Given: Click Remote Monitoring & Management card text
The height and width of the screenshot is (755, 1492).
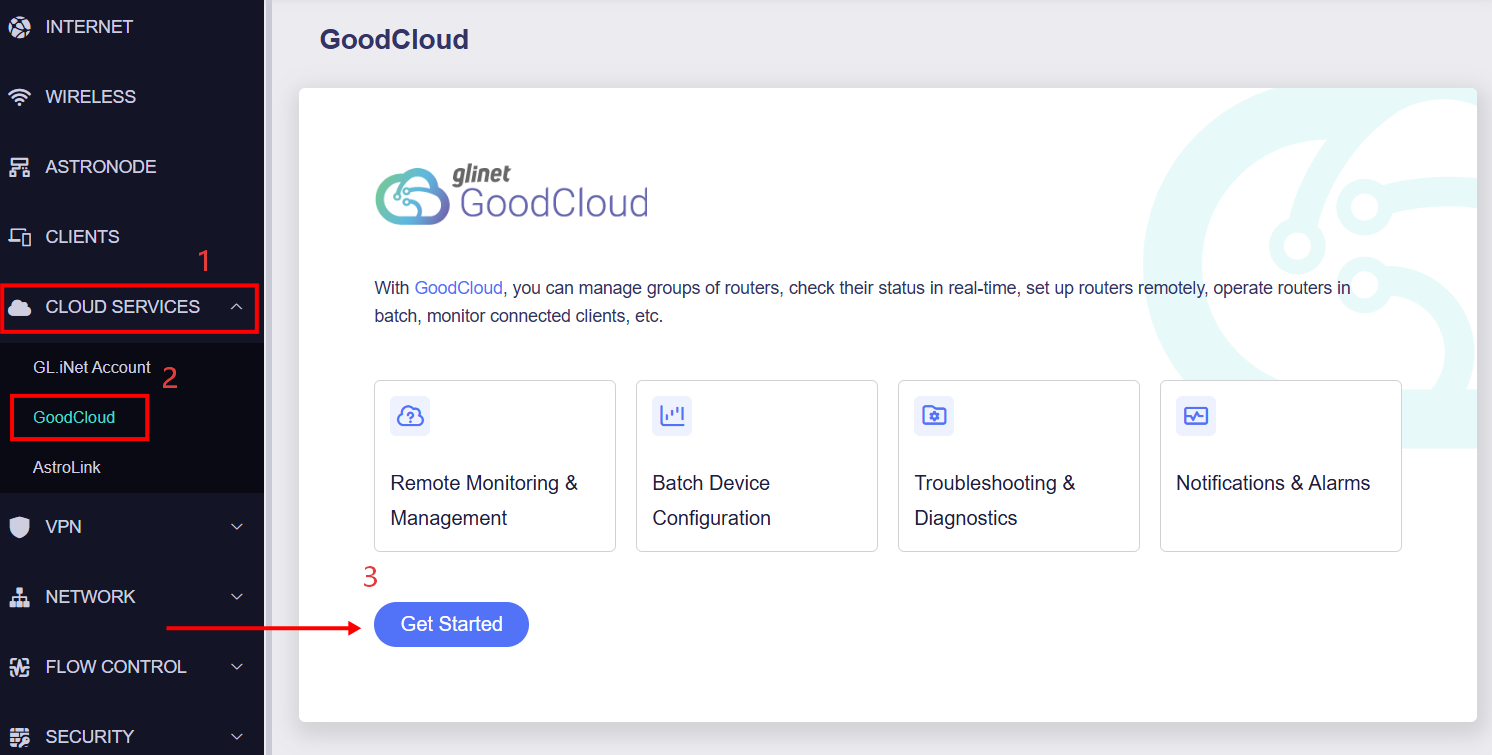Looking at the screenshot, I should pyautogui.click(x=484, y=500).
